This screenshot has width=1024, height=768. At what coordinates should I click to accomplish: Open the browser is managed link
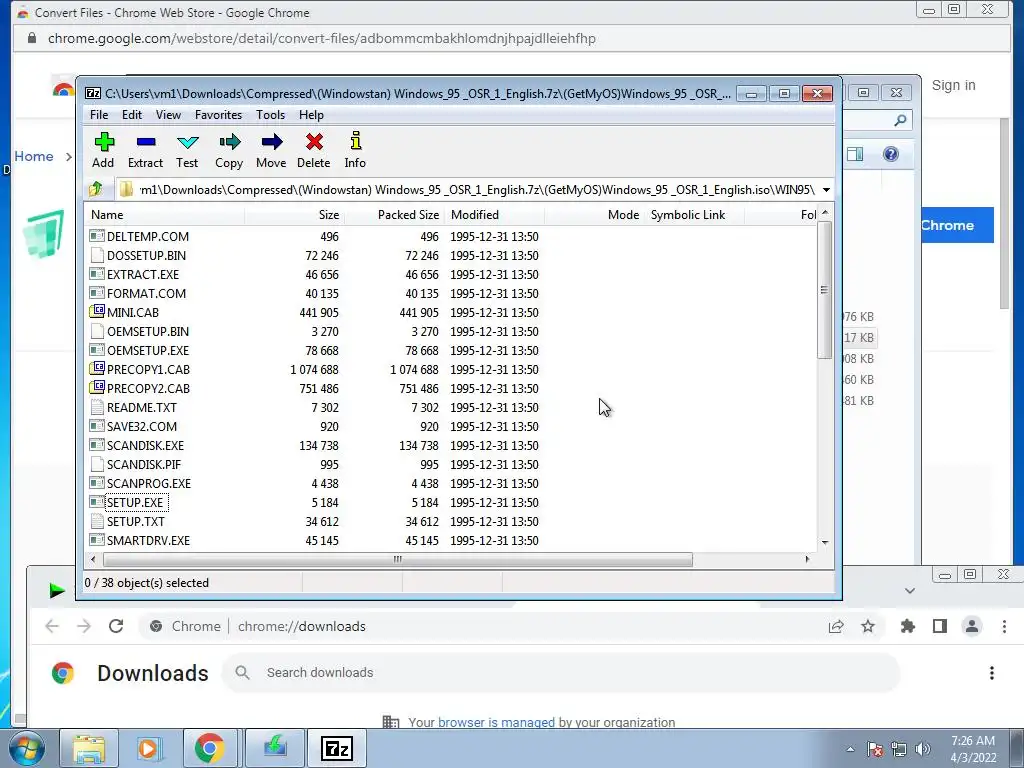click(496, 722)
